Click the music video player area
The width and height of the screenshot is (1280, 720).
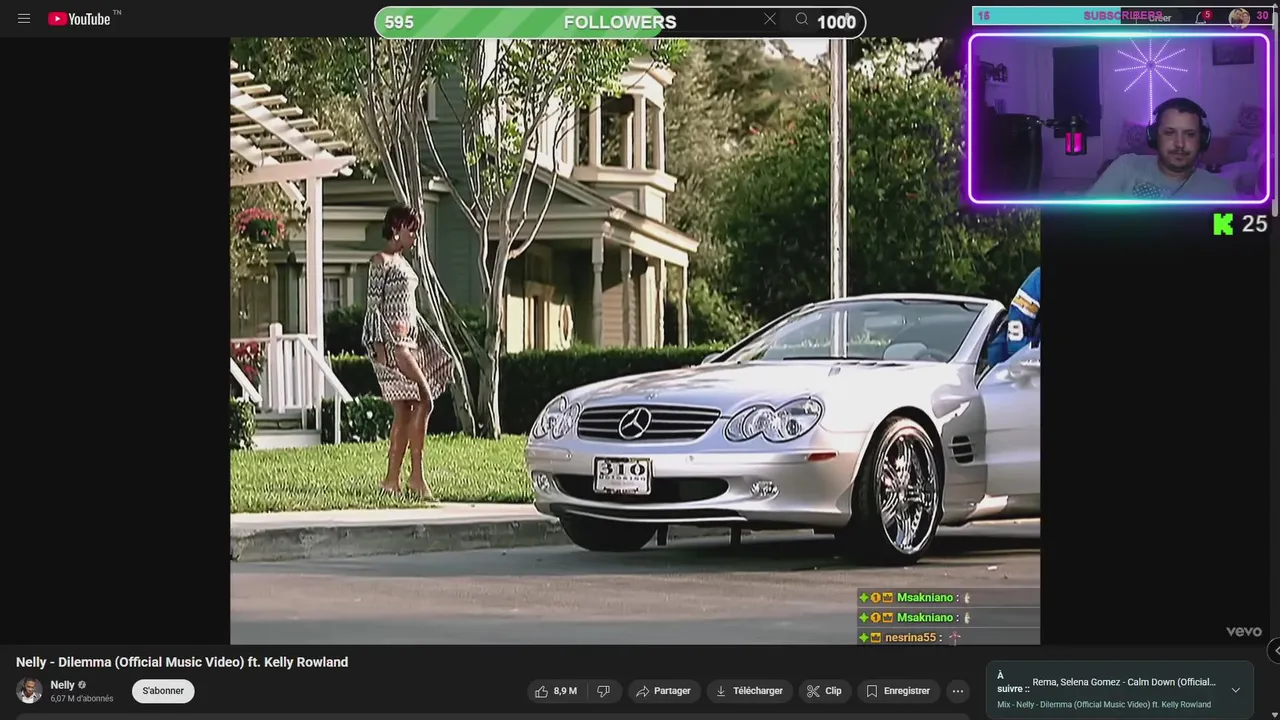[x=635, y=341]
